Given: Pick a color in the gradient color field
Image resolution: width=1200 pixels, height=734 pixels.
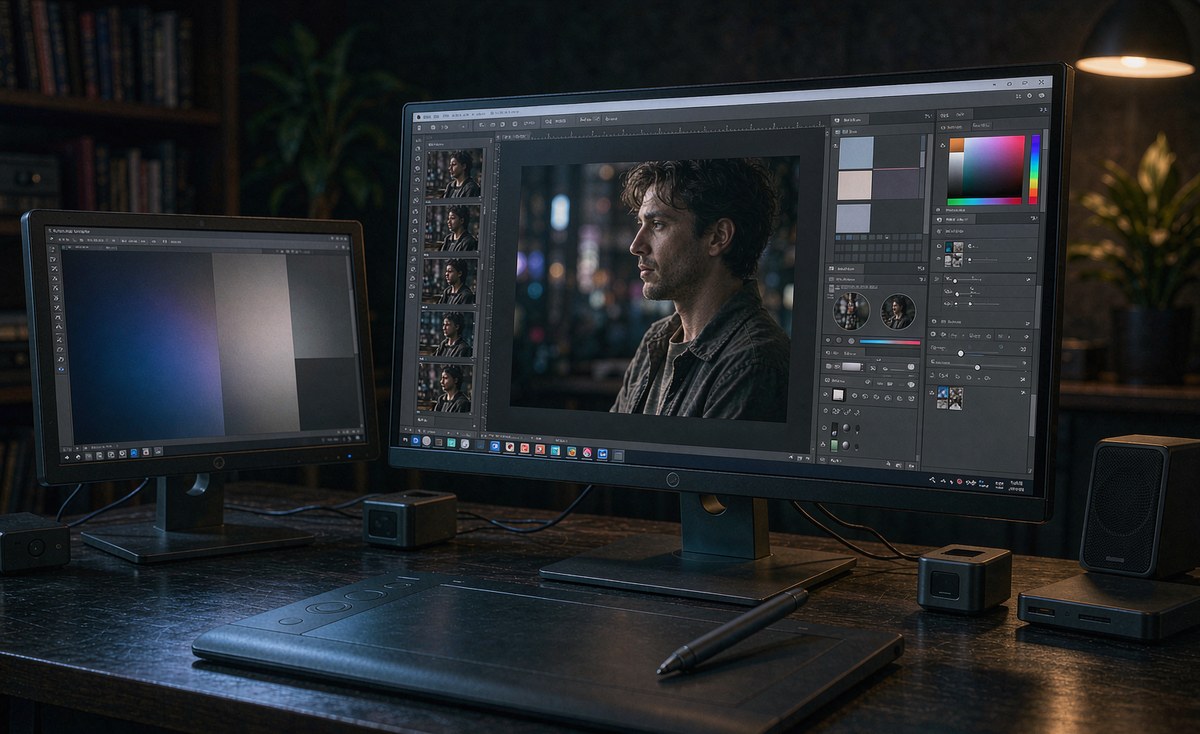Looking at the screenshot, I should (986, 169).
